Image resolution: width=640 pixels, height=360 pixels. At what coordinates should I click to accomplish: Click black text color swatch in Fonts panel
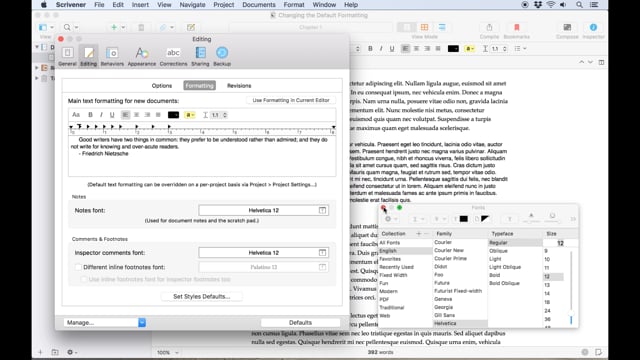(464, 219)
